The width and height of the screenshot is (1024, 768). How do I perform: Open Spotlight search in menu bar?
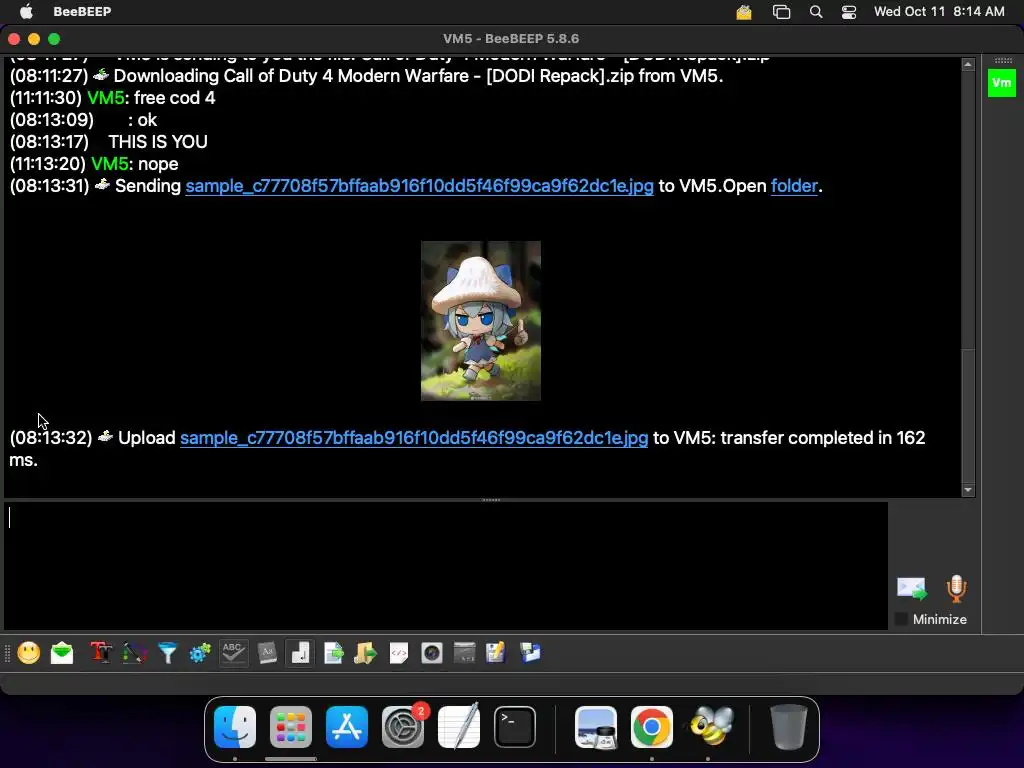tap(816, 12)
